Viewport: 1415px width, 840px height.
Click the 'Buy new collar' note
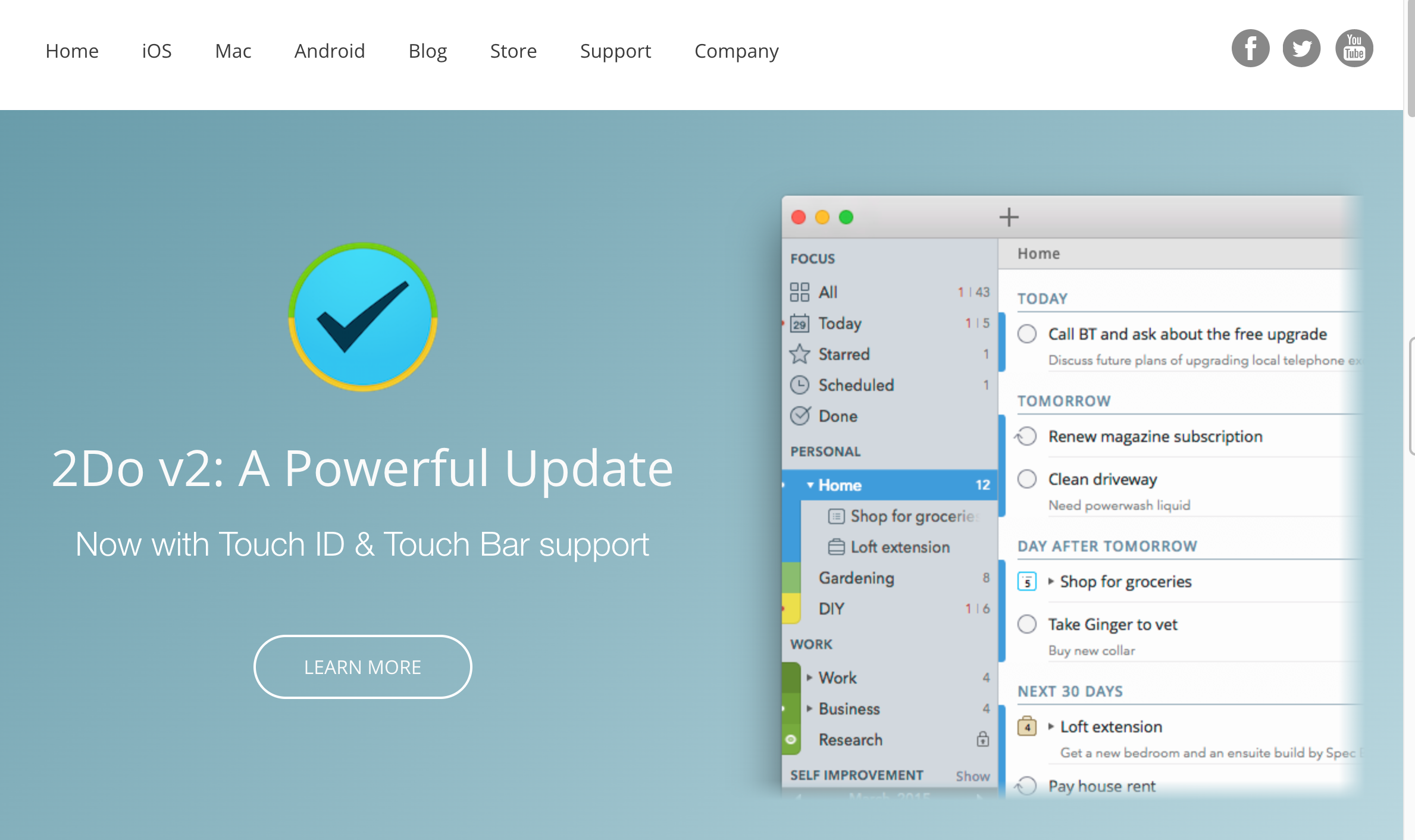coord(1092,650)
